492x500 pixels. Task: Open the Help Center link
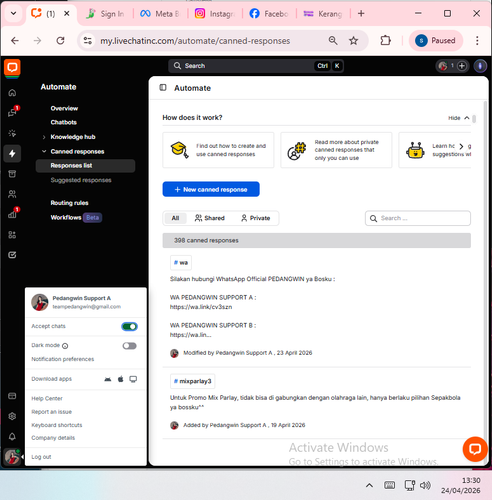[x=47, y=399]
